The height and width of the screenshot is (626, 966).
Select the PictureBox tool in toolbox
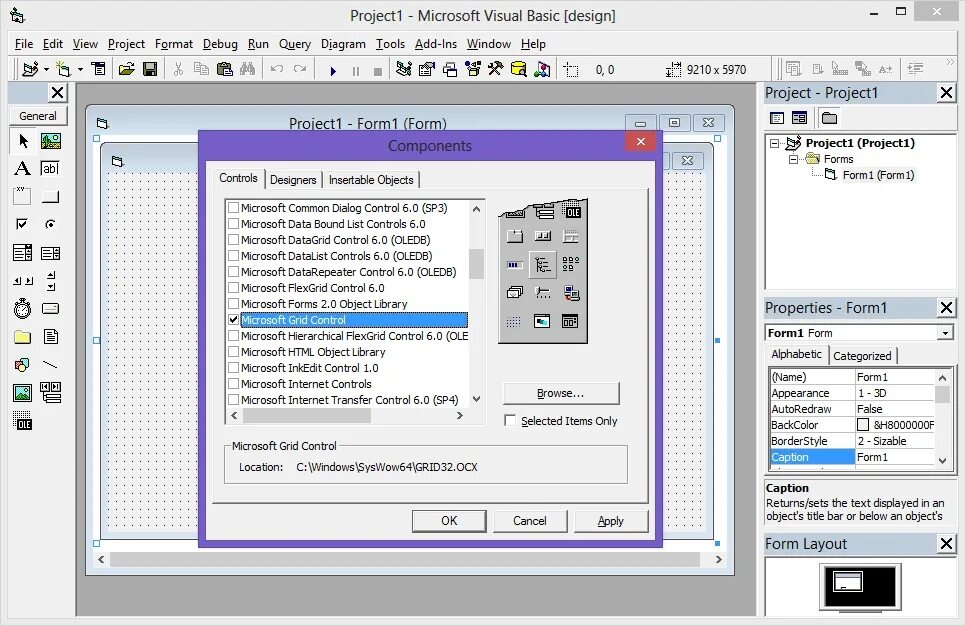tap(51, 141)
